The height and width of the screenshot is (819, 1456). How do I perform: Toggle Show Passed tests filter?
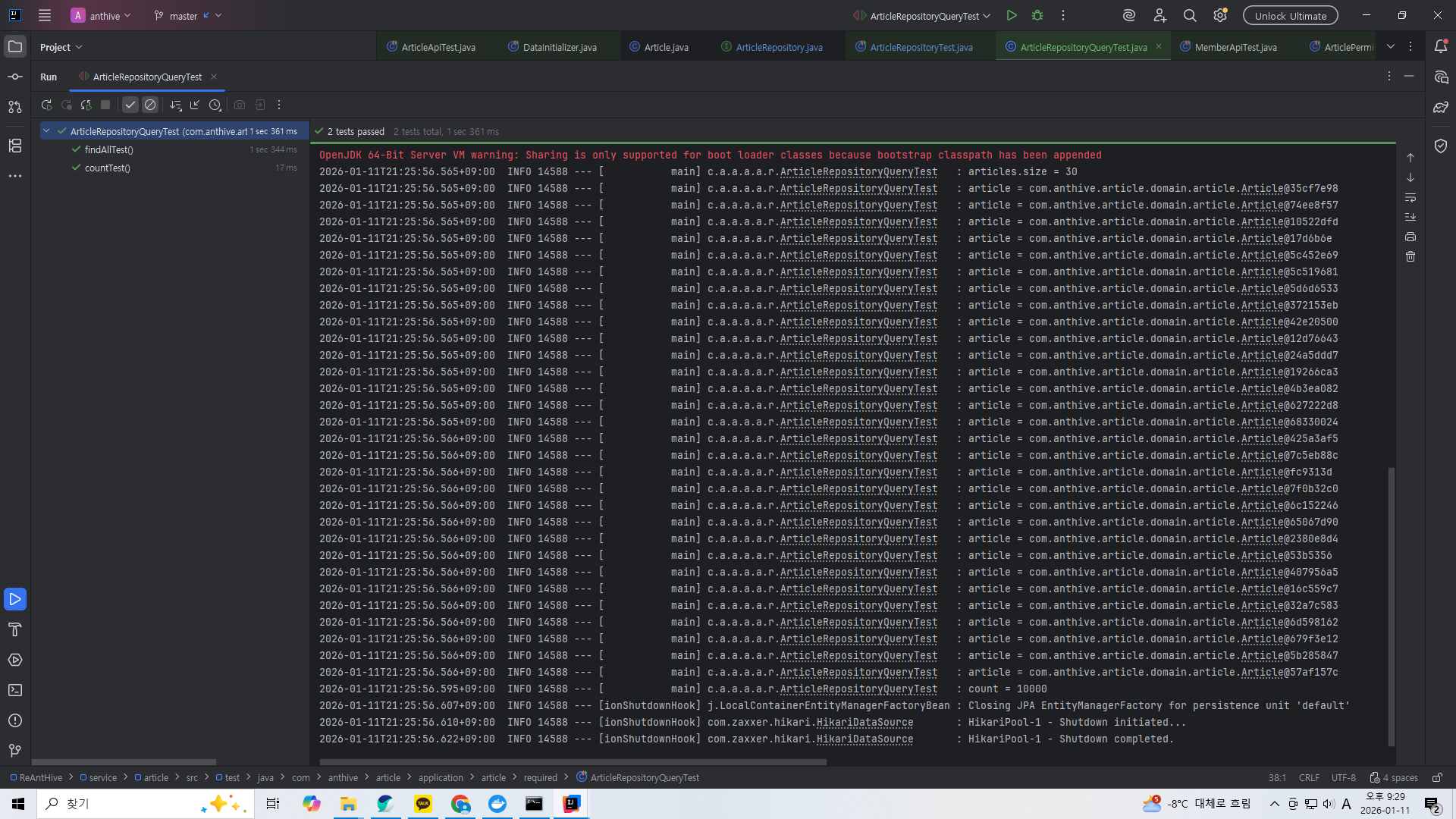130,105
